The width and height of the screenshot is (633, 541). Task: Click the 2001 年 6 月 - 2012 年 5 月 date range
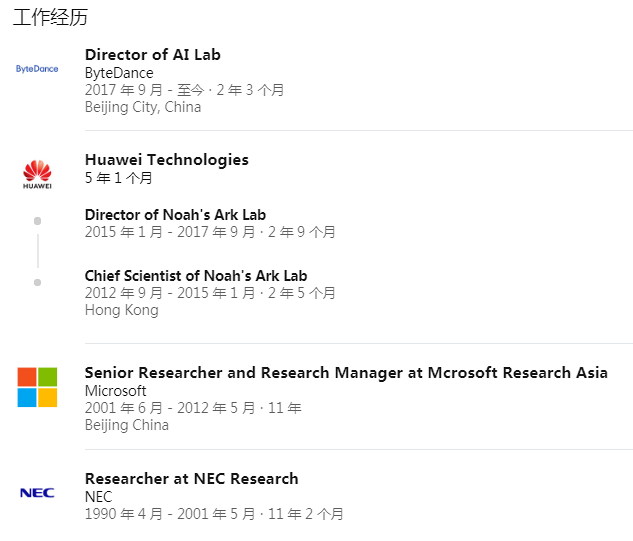(x=169, y=408)
